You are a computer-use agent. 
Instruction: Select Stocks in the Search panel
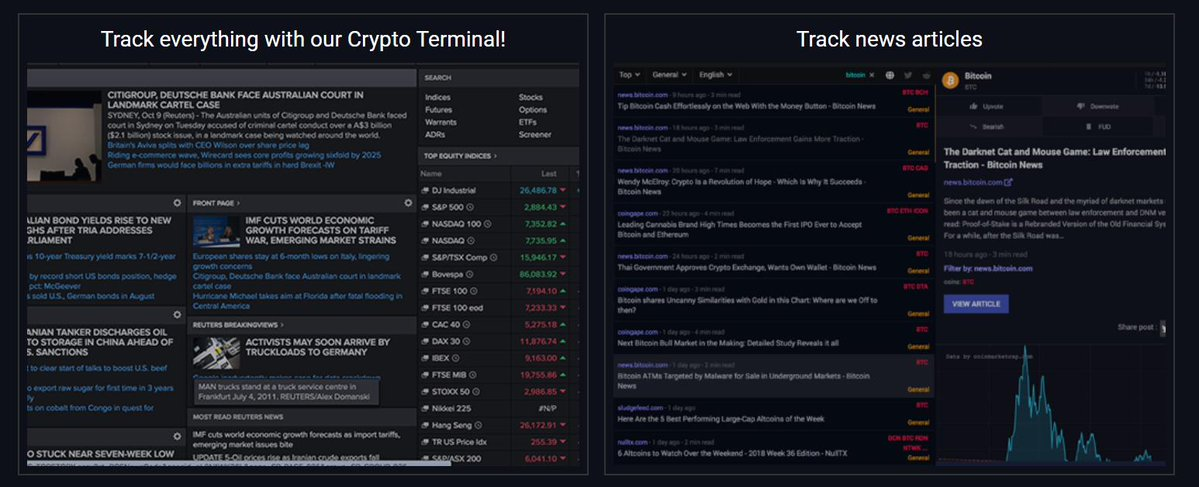(x=531, y=97)
